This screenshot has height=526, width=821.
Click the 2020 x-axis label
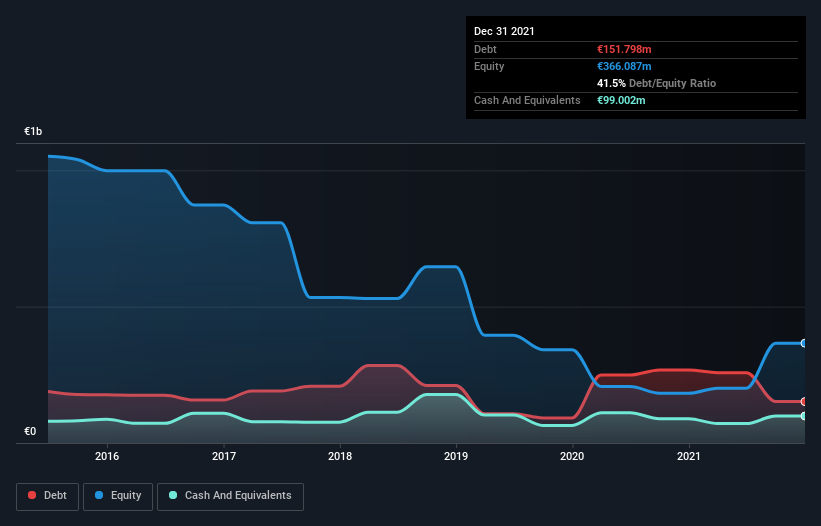572,456
